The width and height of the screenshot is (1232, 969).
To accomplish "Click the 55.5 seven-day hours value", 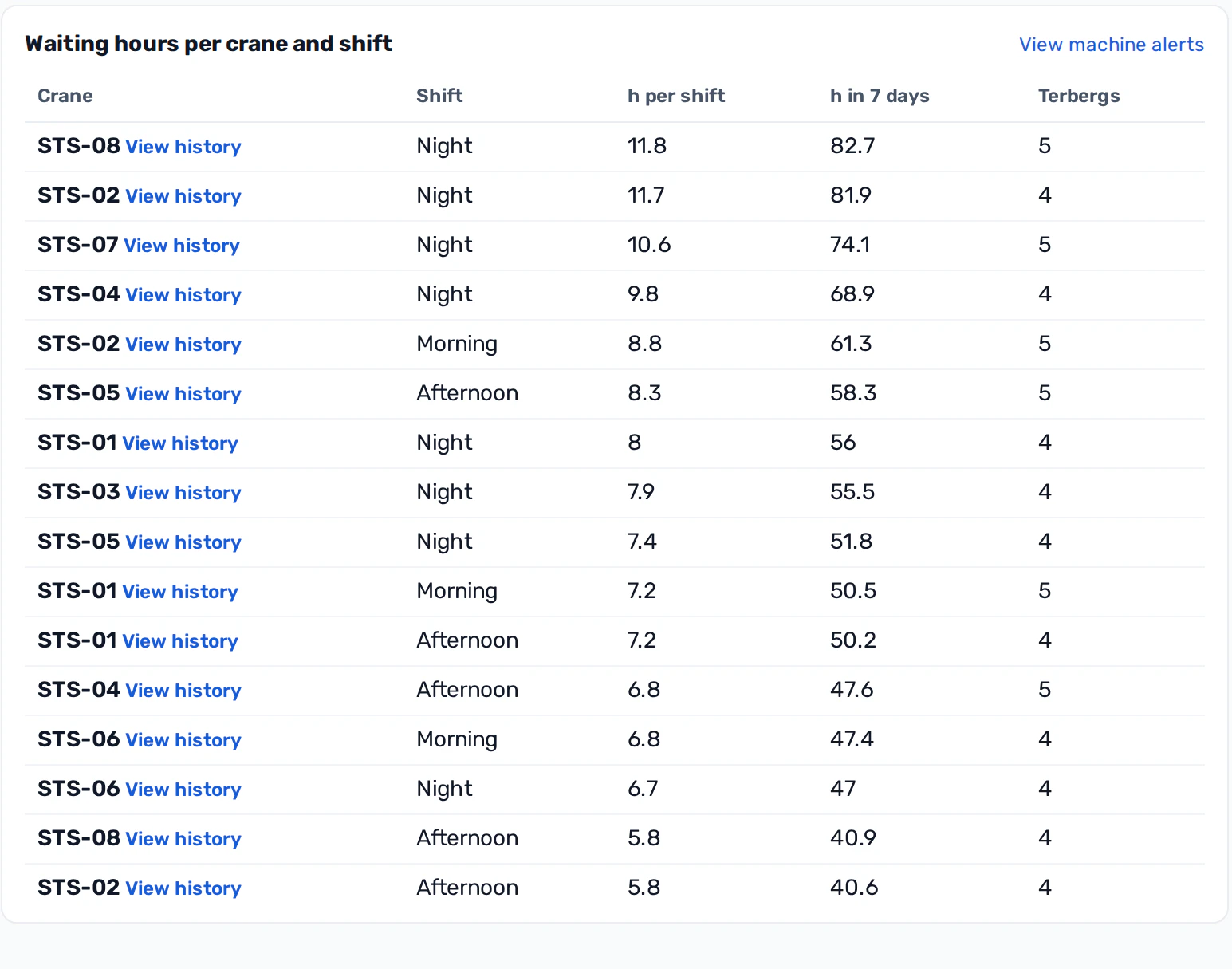I will coord(852,492).
